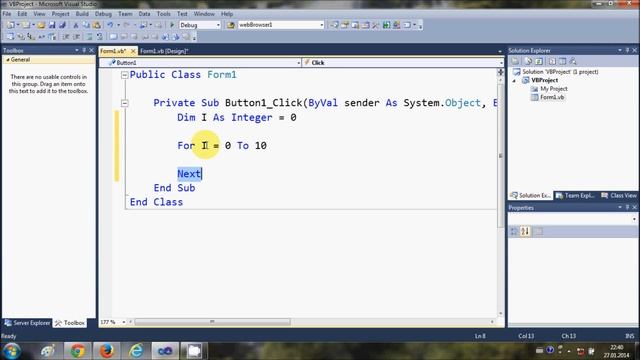Toggle auto-hide pin on Toolbox panel
Screen dimensions: 640x360
(84, 50)
